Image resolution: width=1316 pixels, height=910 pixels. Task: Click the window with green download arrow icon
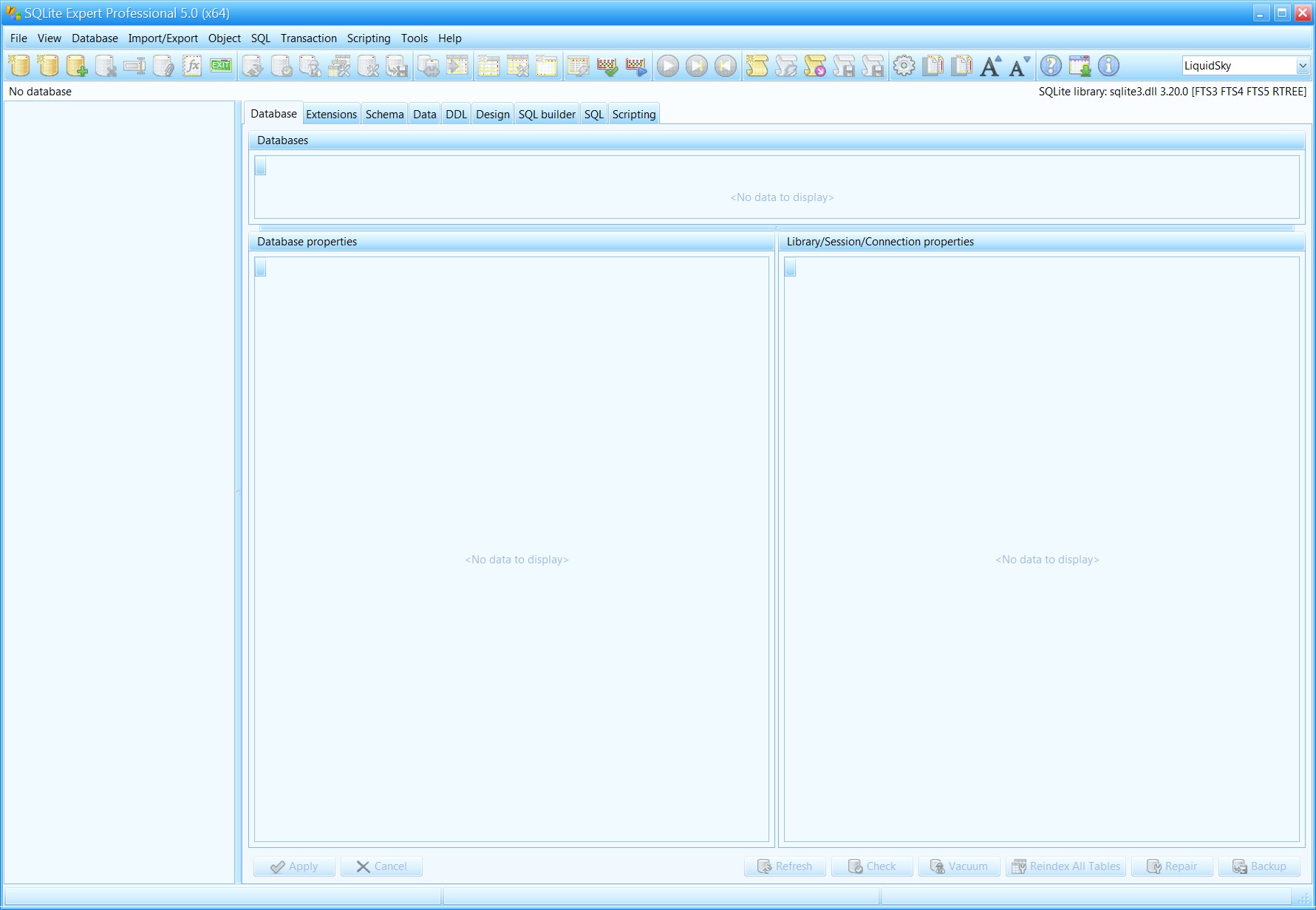1080,66
